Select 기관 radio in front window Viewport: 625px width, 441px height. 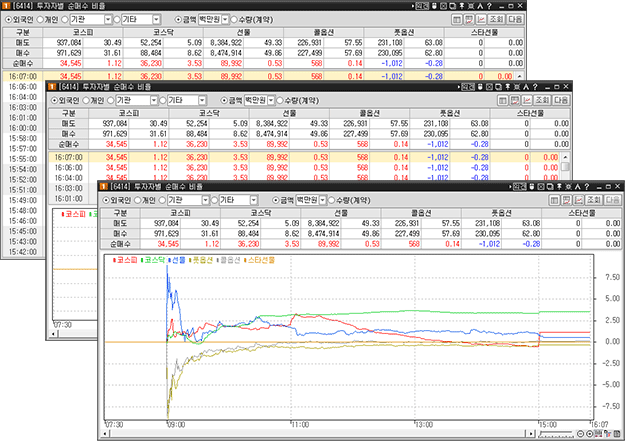pos(162,200)
